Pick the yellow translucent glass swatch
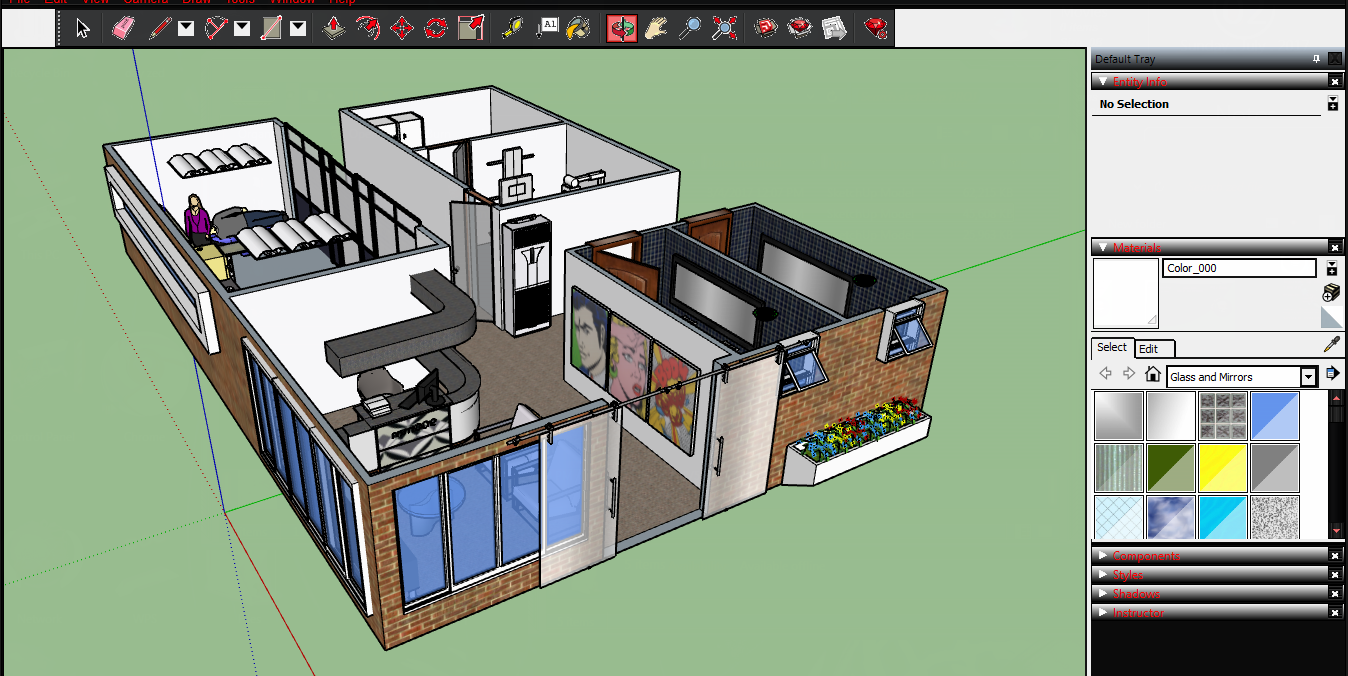The width and height of the screenshot is (1348, 676). coord(1223,468)
